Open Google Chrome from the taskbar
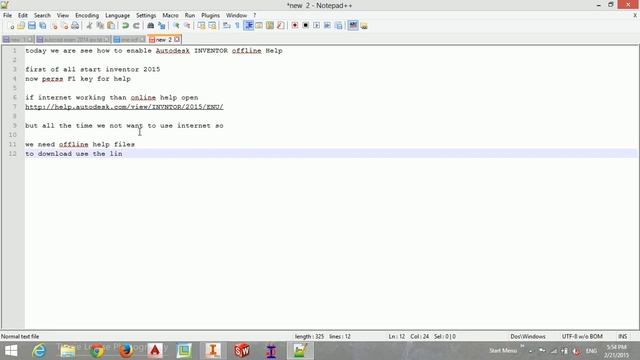This screenshot has width=640, height=360. click(x=97, y=351)
